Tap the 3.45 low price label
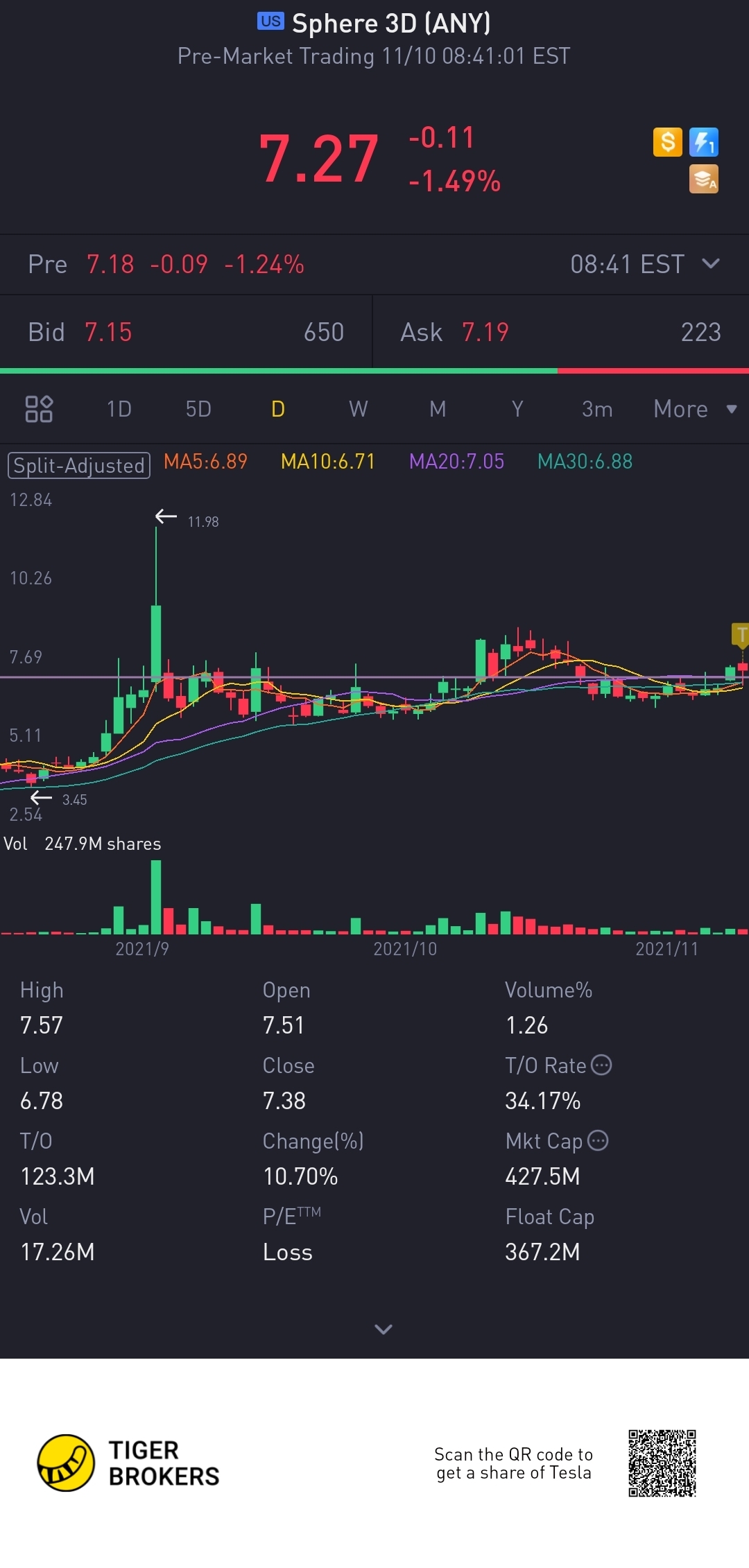Viewport: 749px width, 1568px height. tap(74, 800)
